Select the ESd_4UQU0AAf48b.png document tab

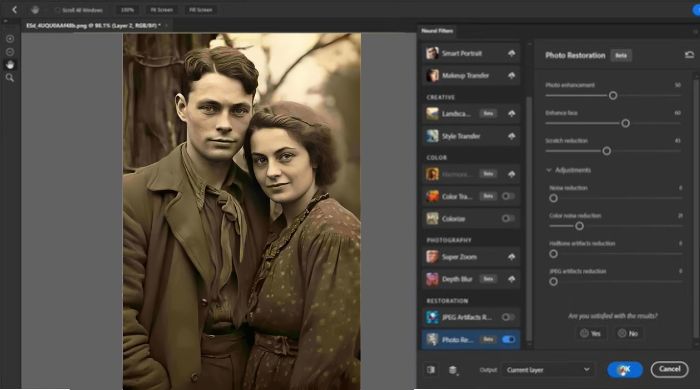point(93,26)
